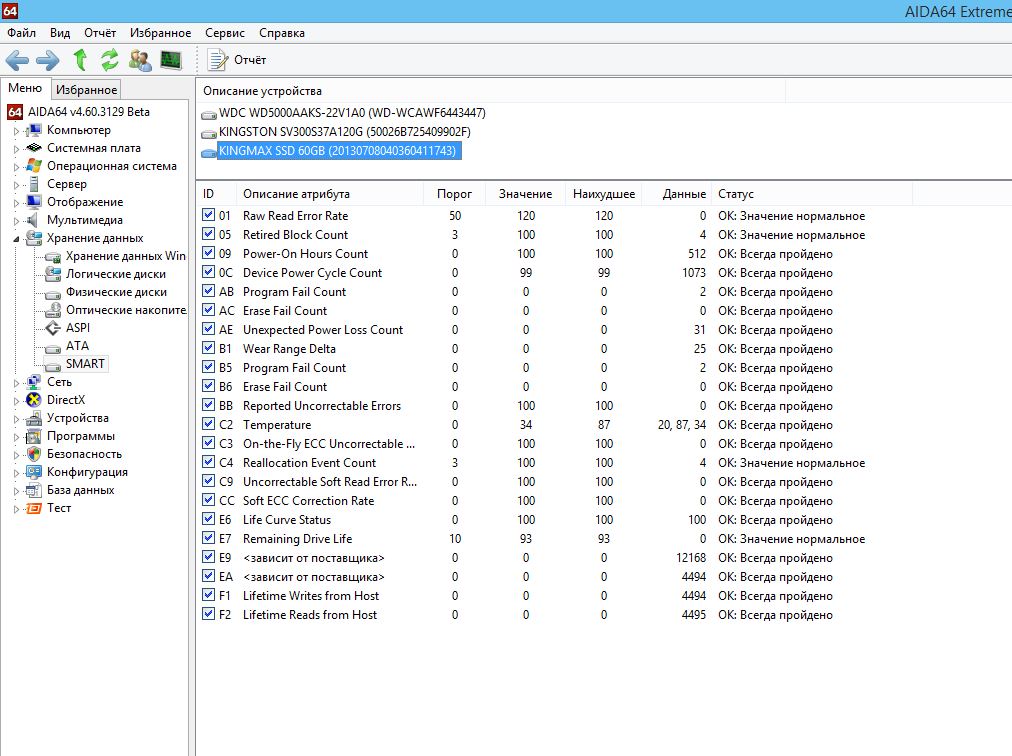This screenshot has width=1012, height=756.
Task: Click the Описание устройства column header
Action: (x=491, y=91)
